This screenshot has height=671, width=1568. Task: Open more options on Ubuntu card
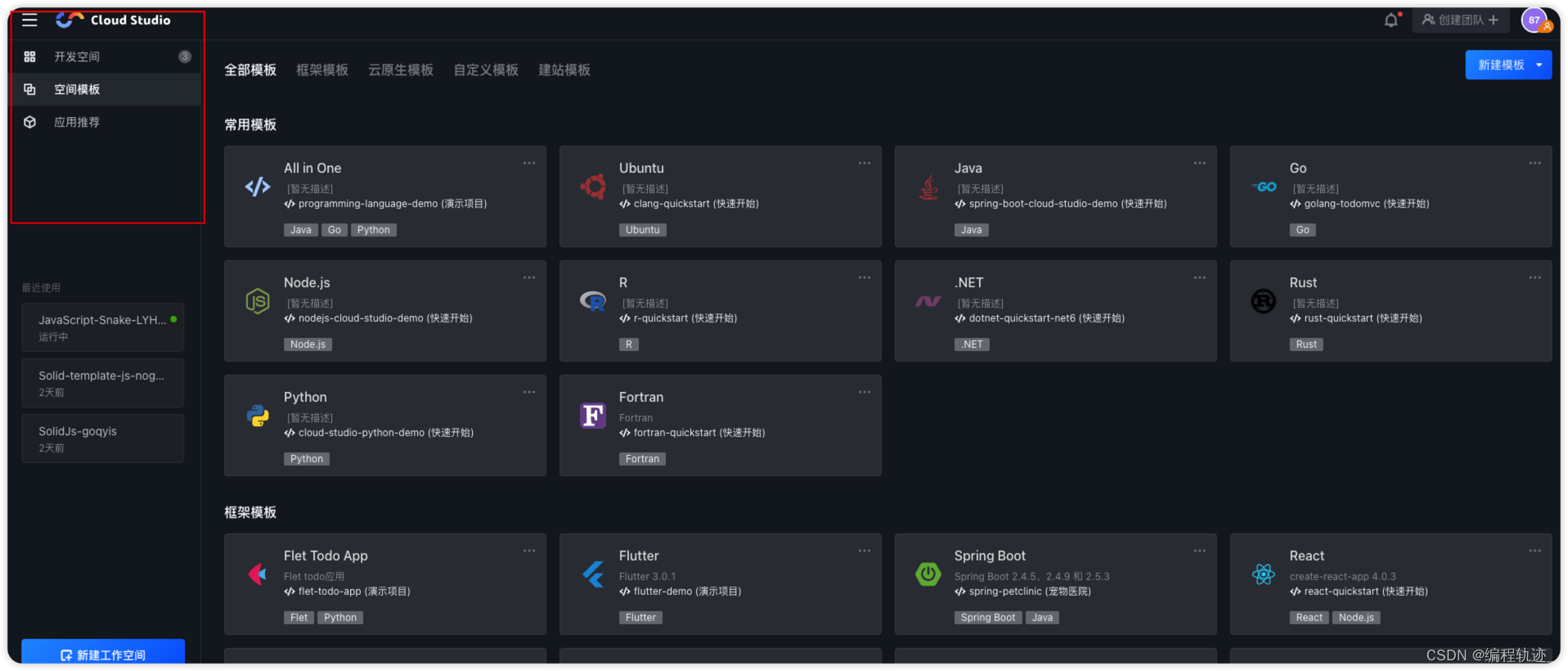pyautogui.click(x=865, y=163)
